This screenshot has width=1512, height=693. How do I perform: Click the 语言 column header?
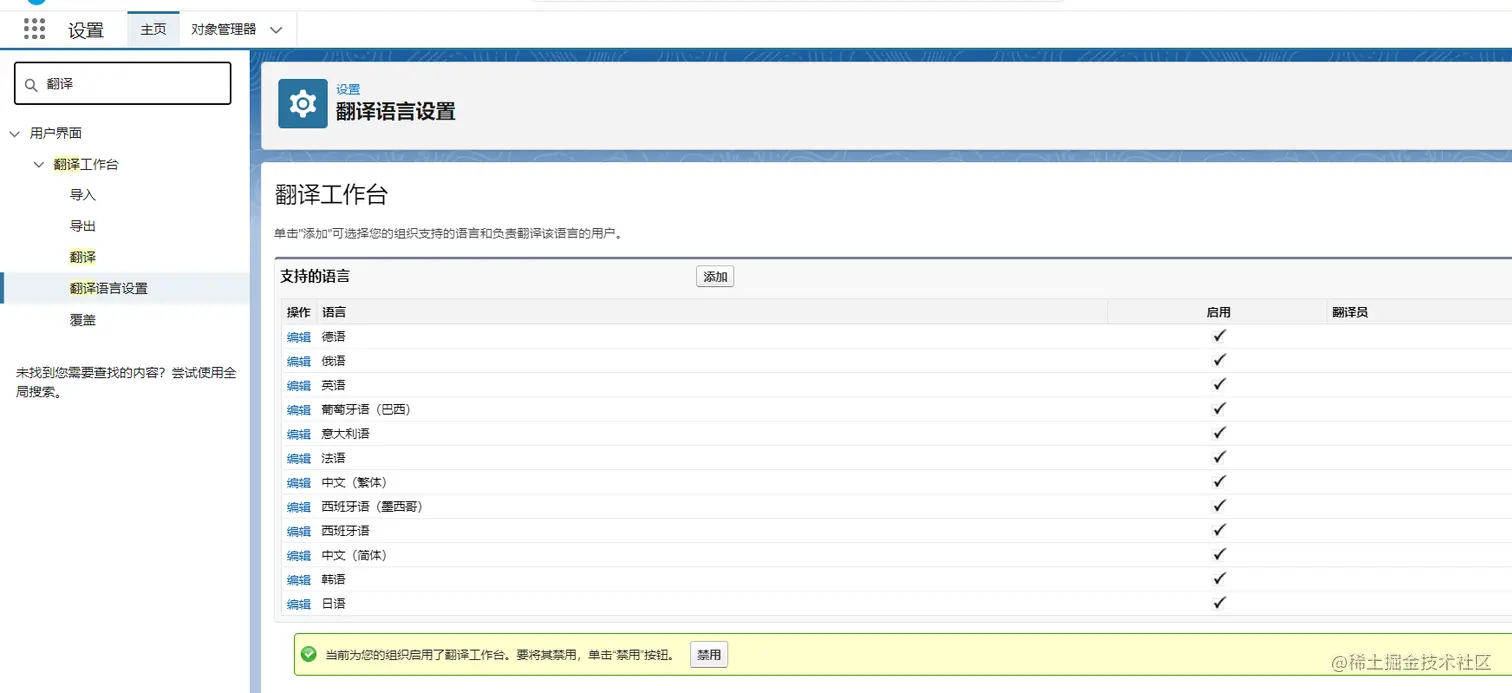[334, 312]
